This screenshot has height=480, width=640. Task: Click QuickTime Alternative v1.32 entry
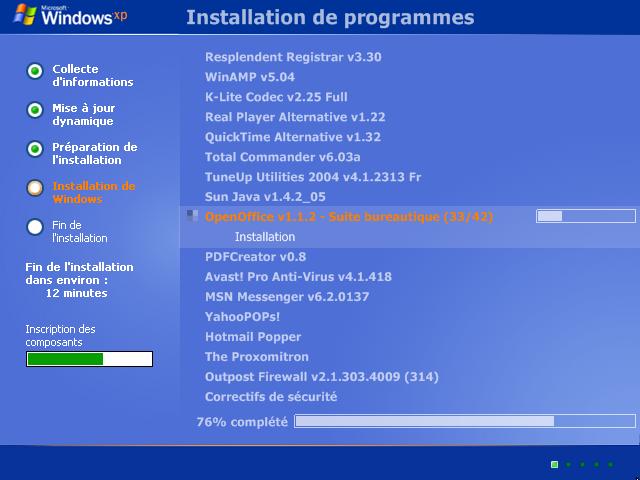pyautogui.click(x=293, y=137)
